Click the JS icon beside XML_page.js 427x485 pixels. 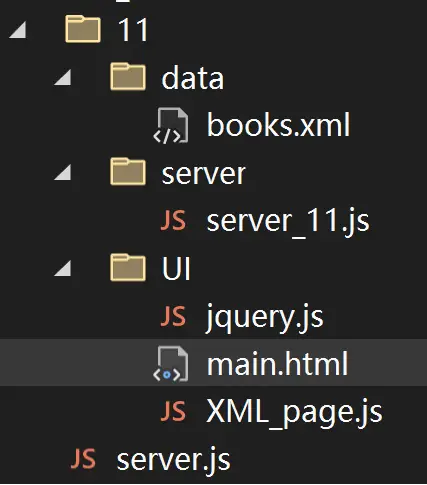click(173, 411)
